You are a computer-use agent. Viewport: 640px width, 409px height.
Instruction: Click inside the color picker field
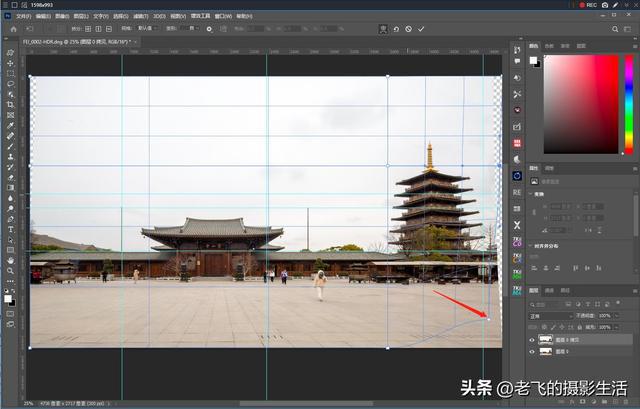pos(581,104)
